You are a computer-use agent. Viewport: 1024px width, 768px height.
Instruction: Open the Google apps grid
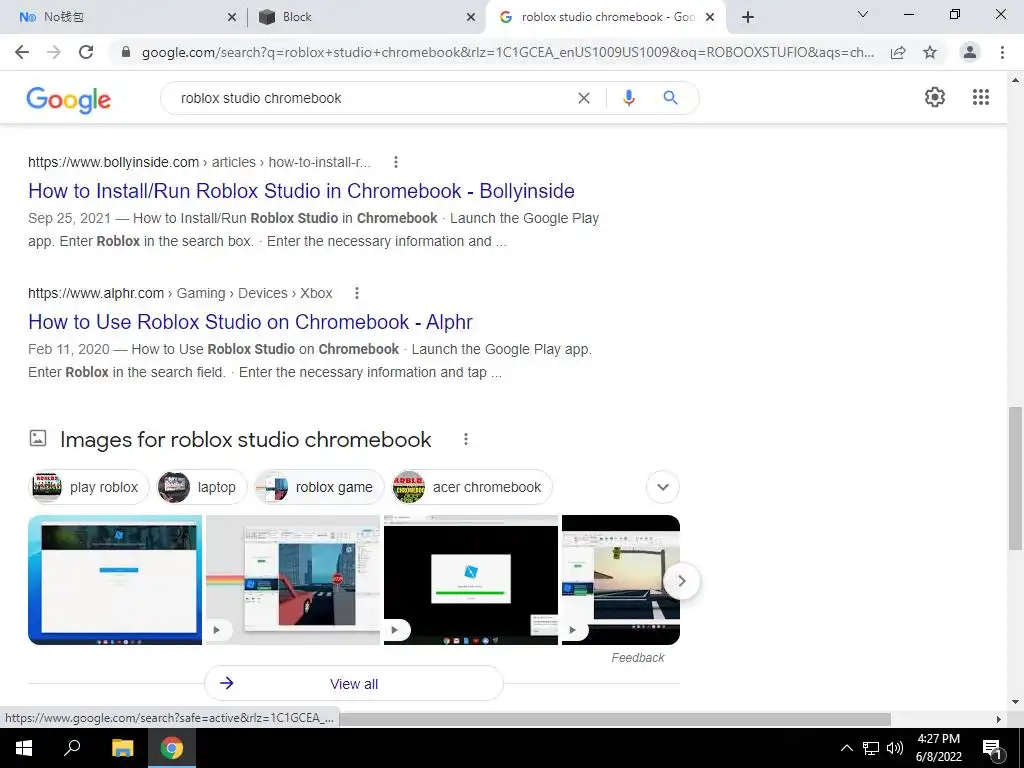981,97
